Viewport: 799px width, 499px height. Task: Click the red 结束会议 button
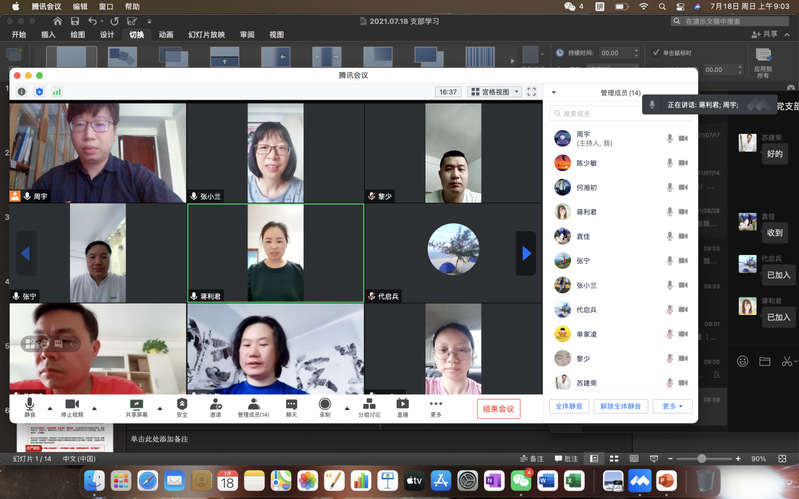click(x=498, y=408)
